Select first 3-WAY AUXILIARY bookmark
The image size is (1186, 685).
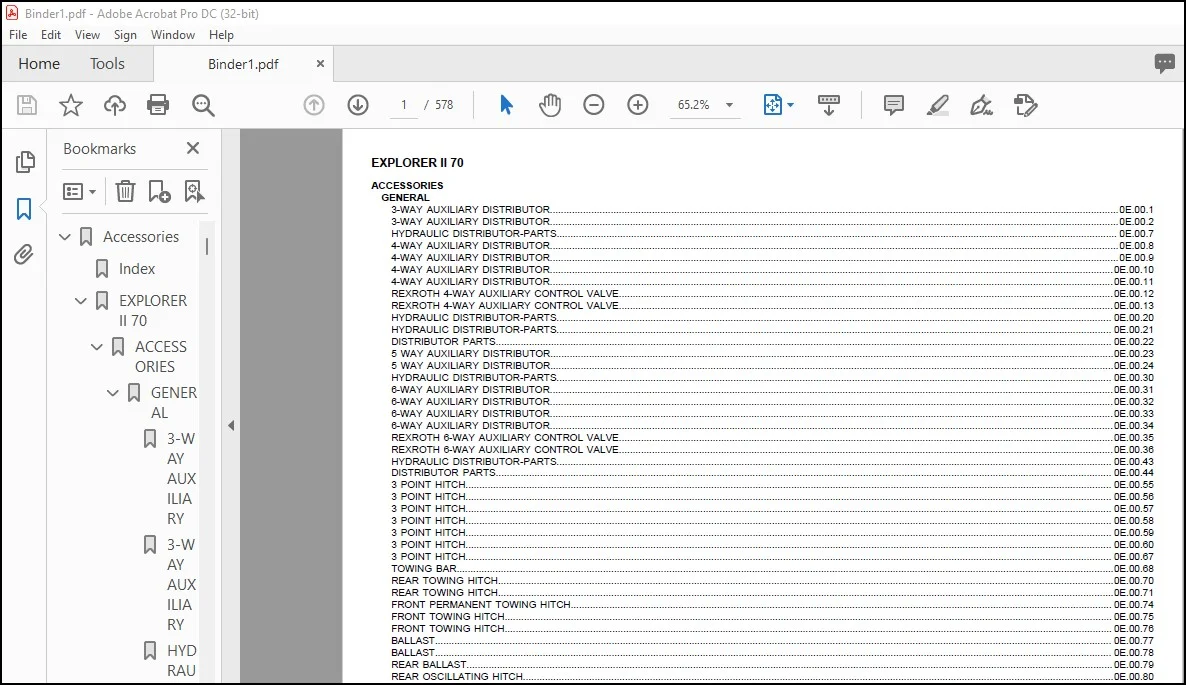tap(182, 479)
